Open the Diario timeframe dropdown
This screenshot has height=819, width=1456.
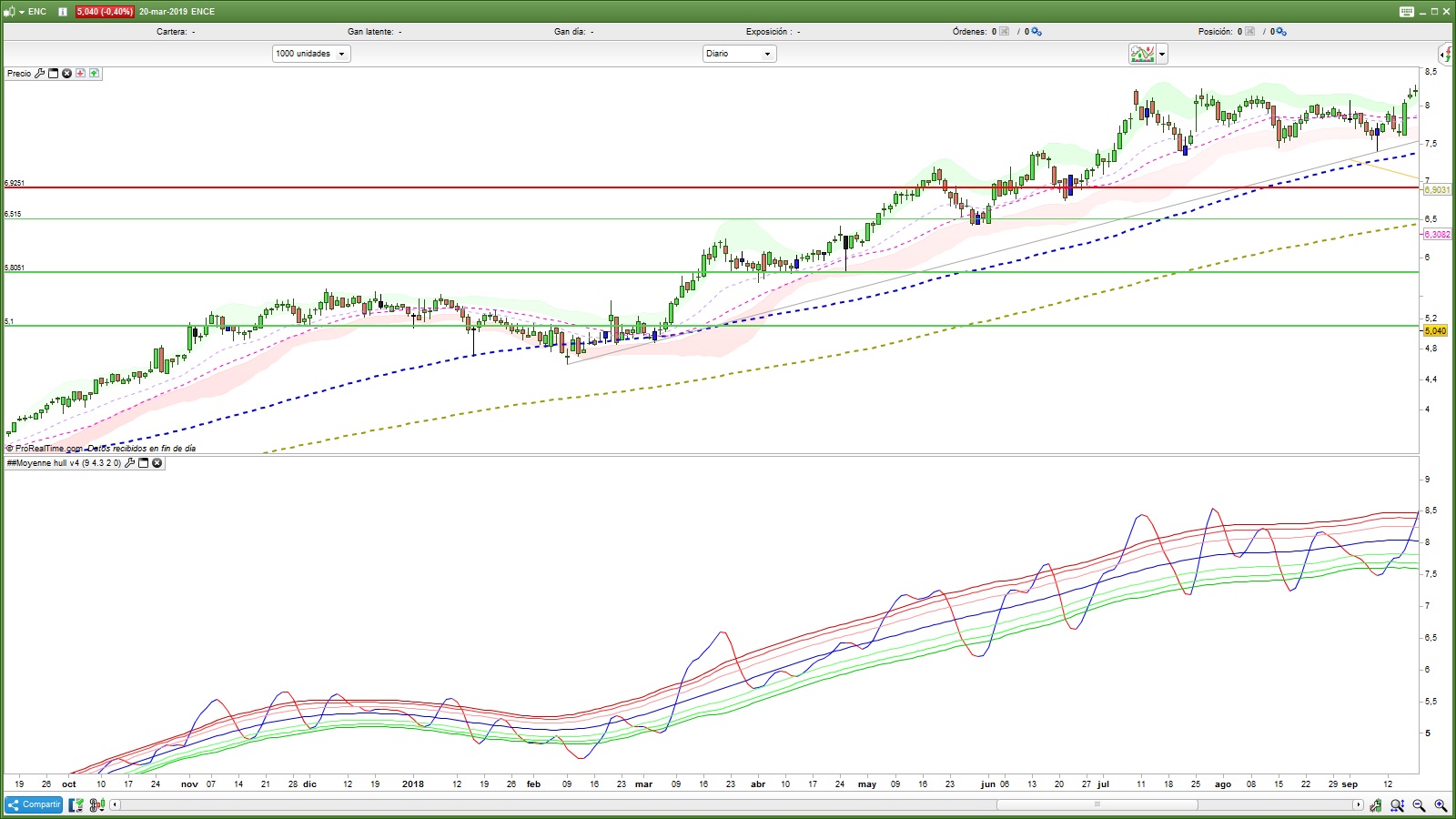(739, 54)
